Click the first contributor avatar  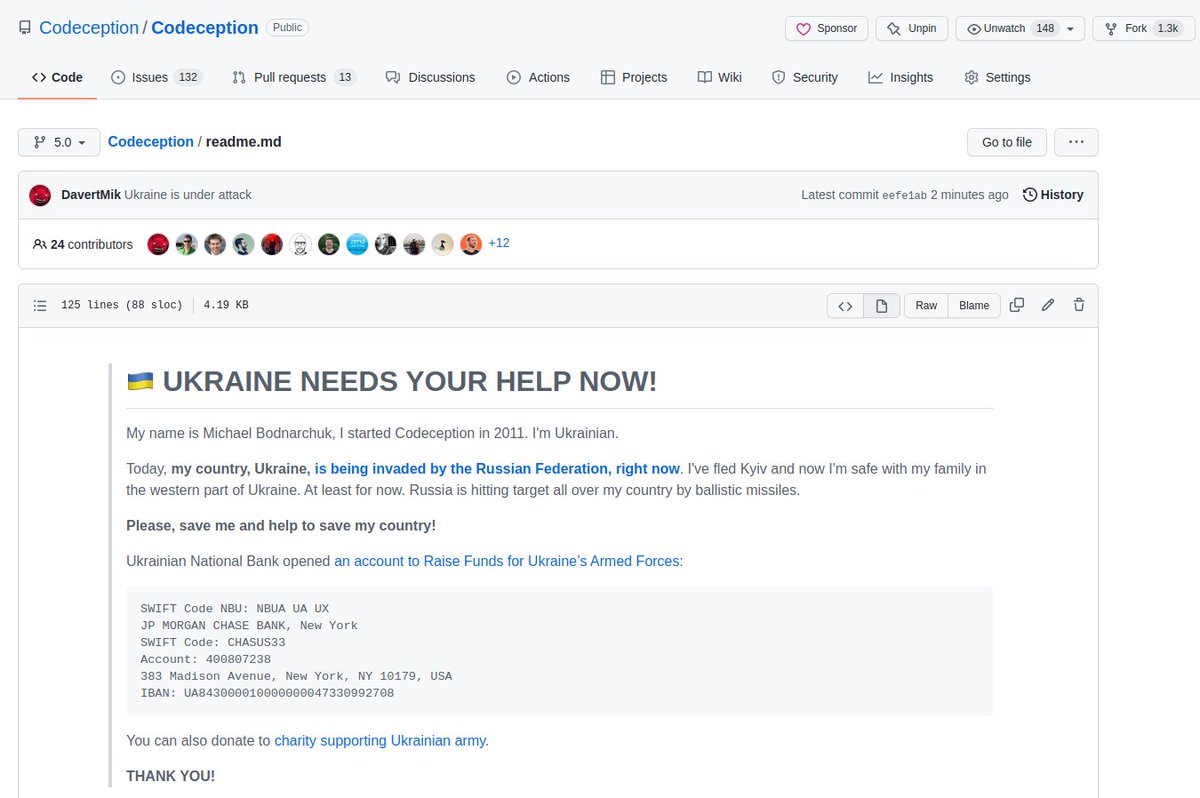pos(158,244)
